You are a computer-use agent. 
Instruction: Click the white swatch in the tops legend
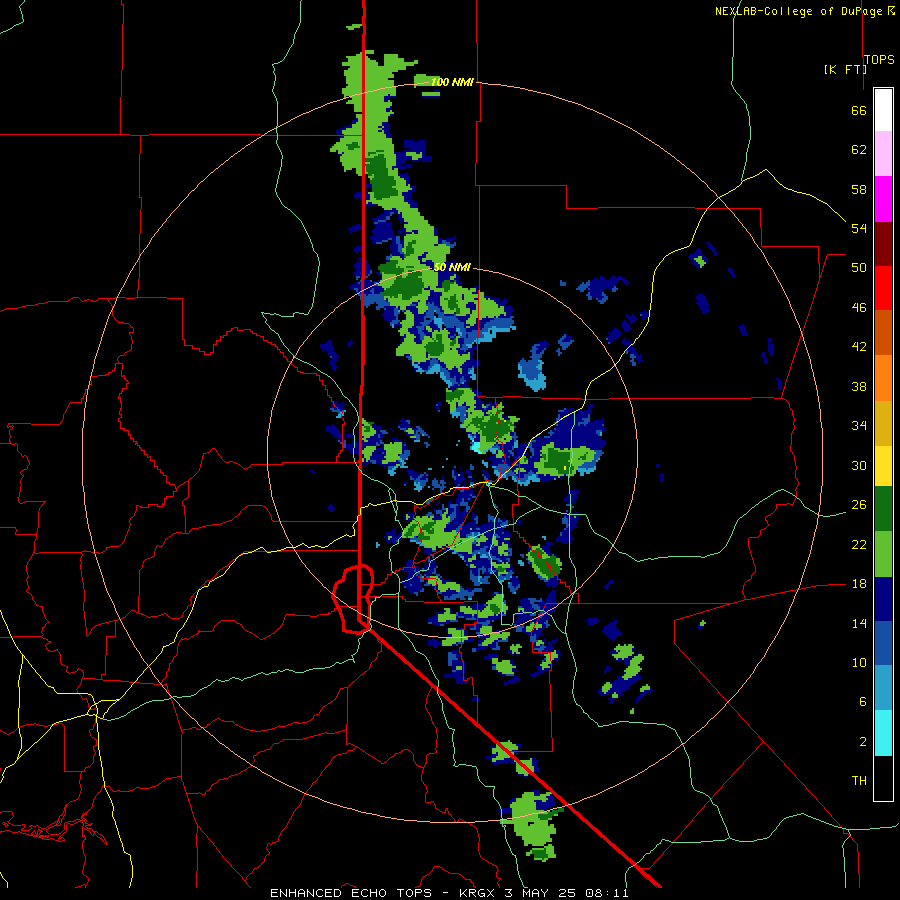click(883, 110)
